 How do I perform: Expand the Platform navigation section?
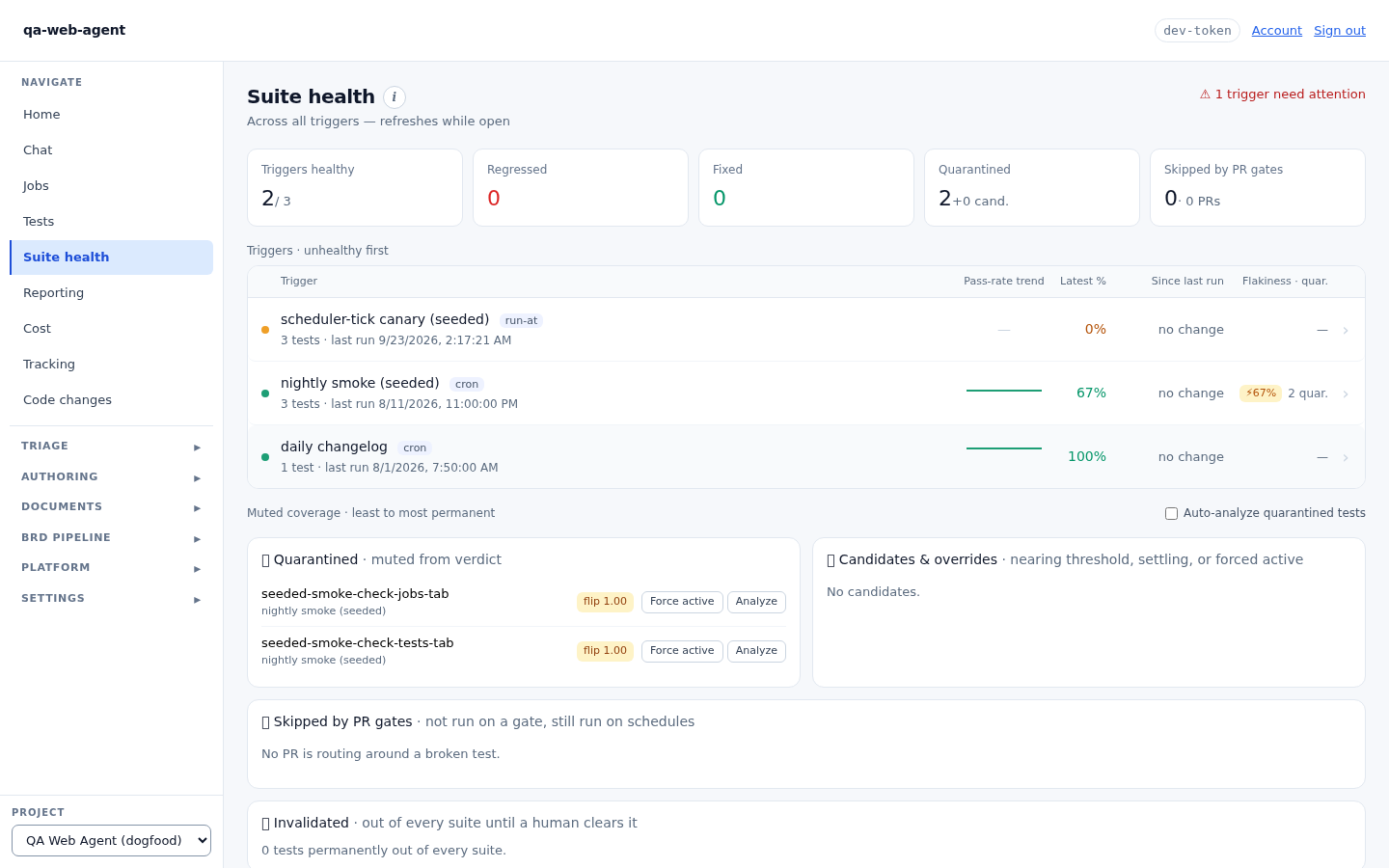111,568
